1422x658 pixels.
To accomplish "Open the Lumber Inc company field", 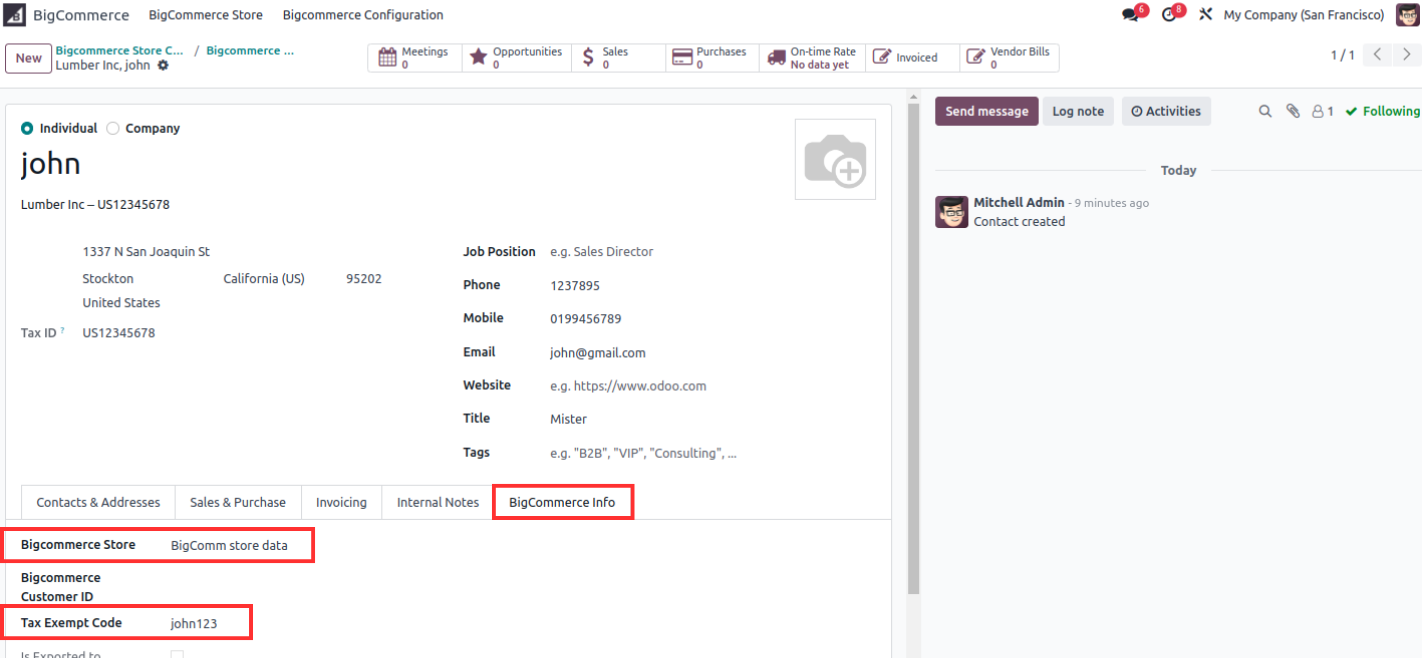I will point(95,205).
